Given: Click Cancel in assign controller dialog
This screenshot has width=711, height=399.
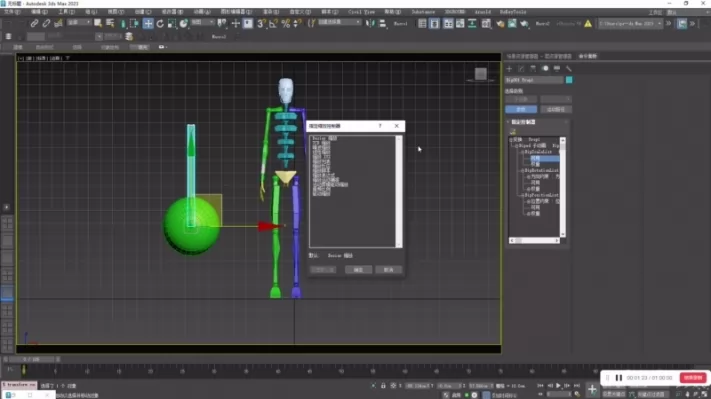Looking at the screenshot, I should point(389,270).
